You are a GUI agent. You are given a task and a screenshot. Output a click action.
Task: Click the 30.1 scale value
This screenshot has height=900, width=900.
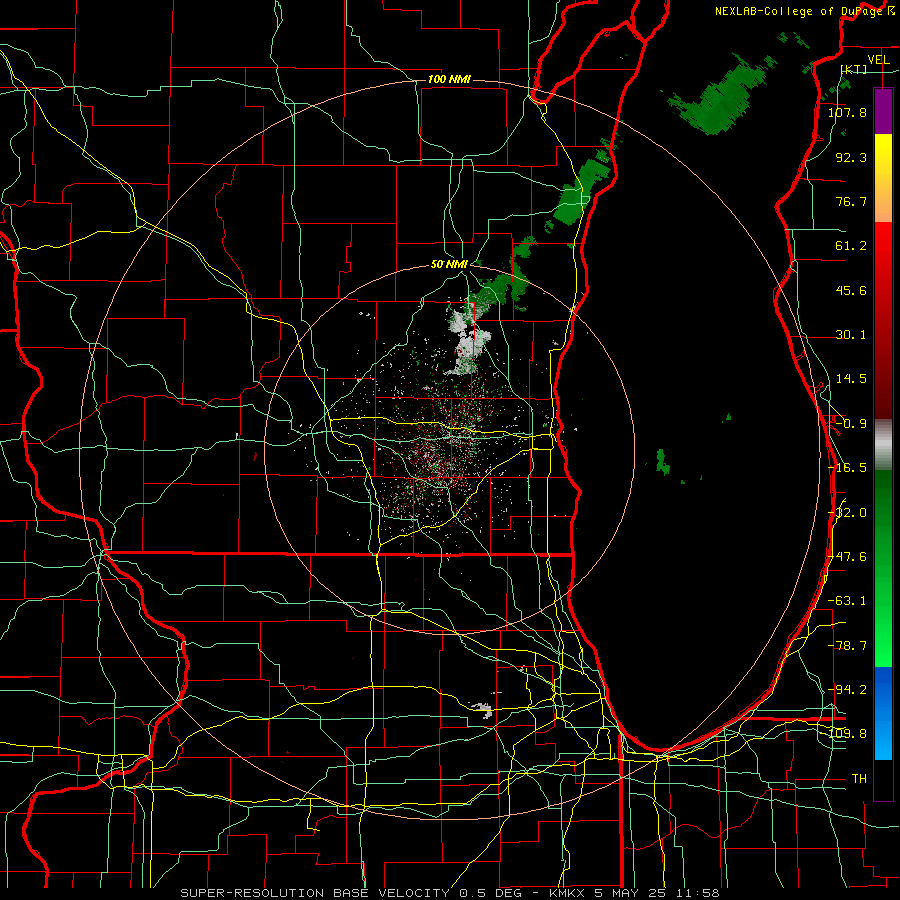[851, 335]
